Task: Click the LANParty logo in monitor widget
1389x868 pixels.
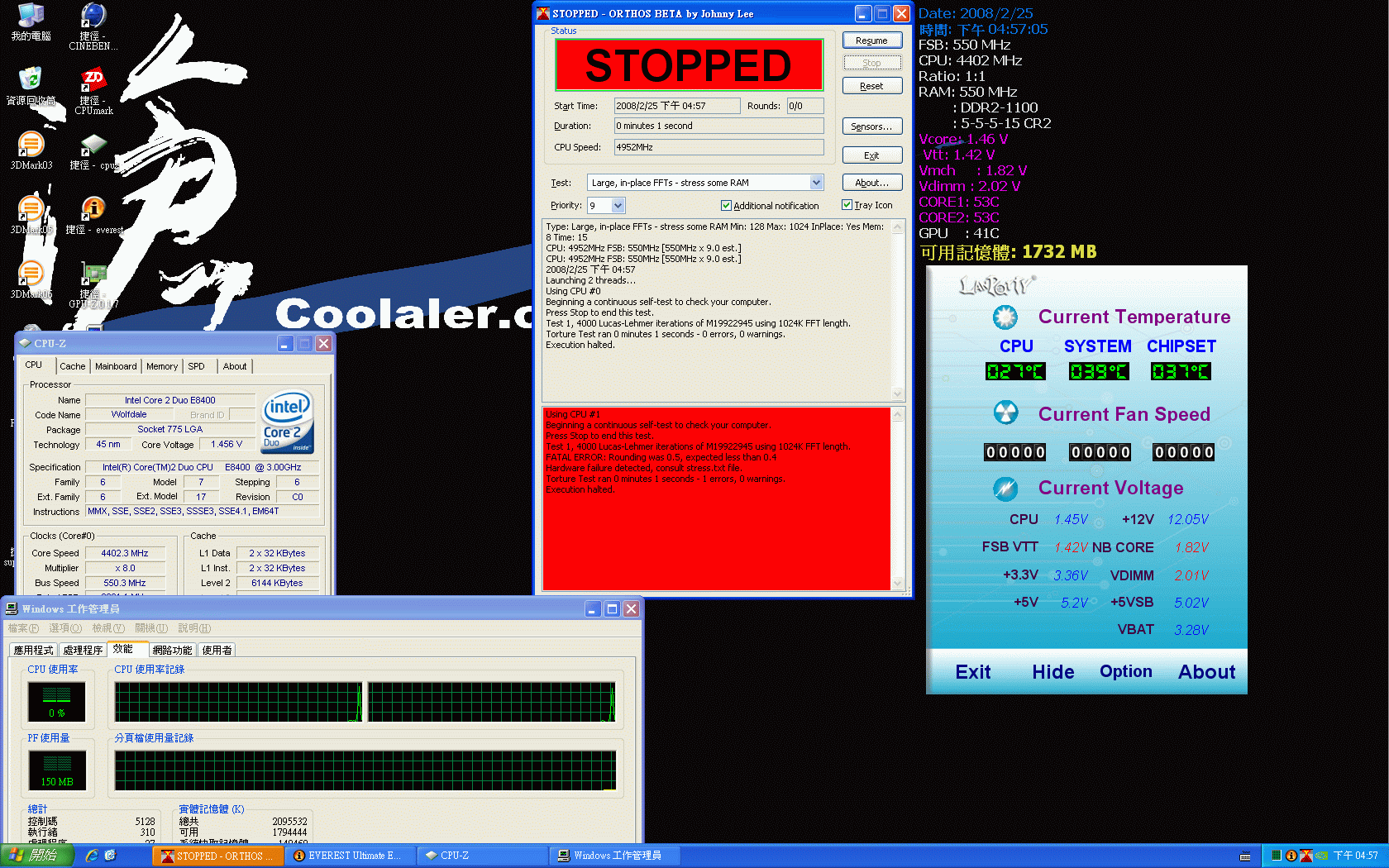Action: (x=996, y=286)
